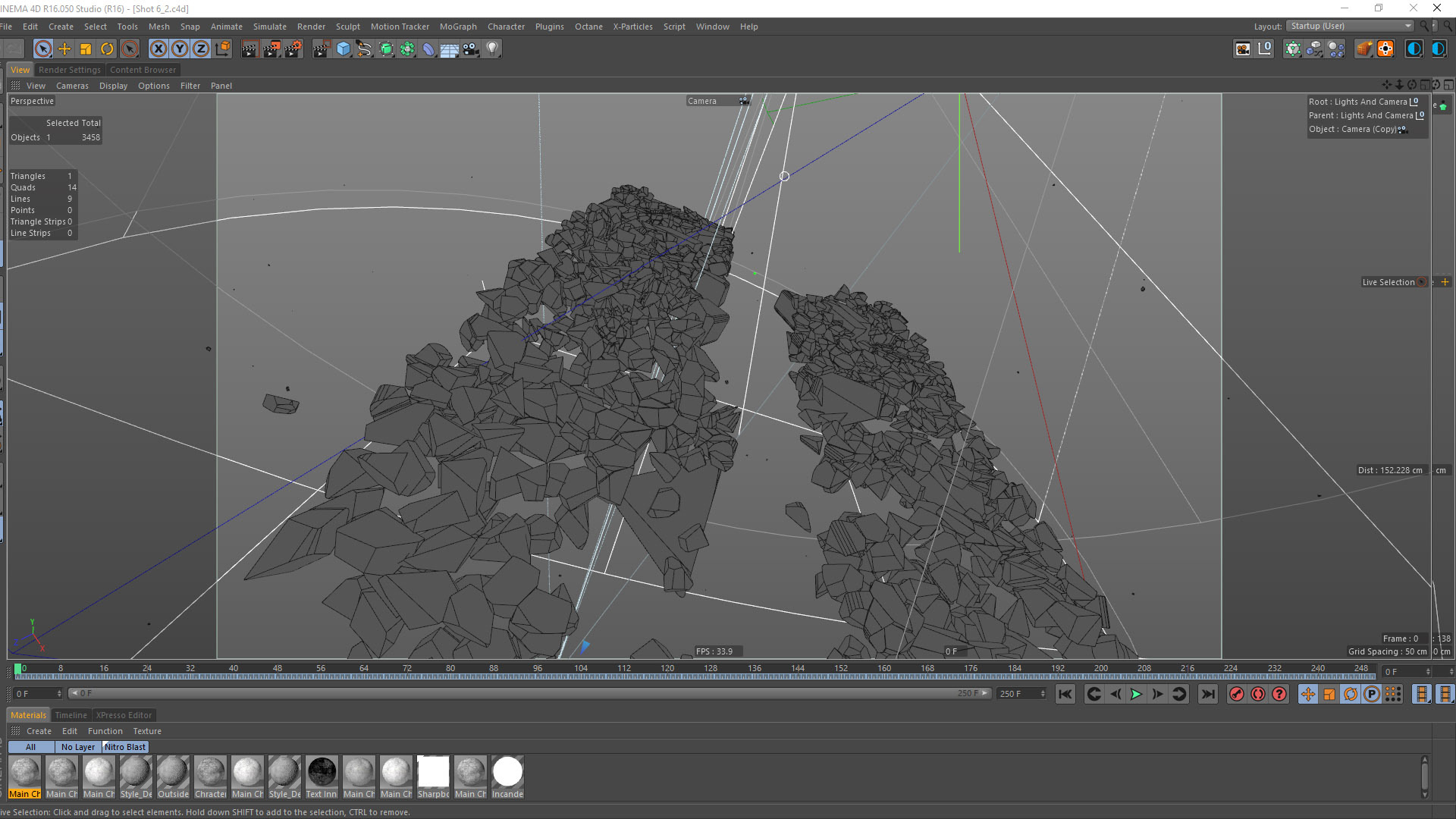The image size is (1456, 819).
Task: Open the Layout dropdown
Action: pos(1351,26)
